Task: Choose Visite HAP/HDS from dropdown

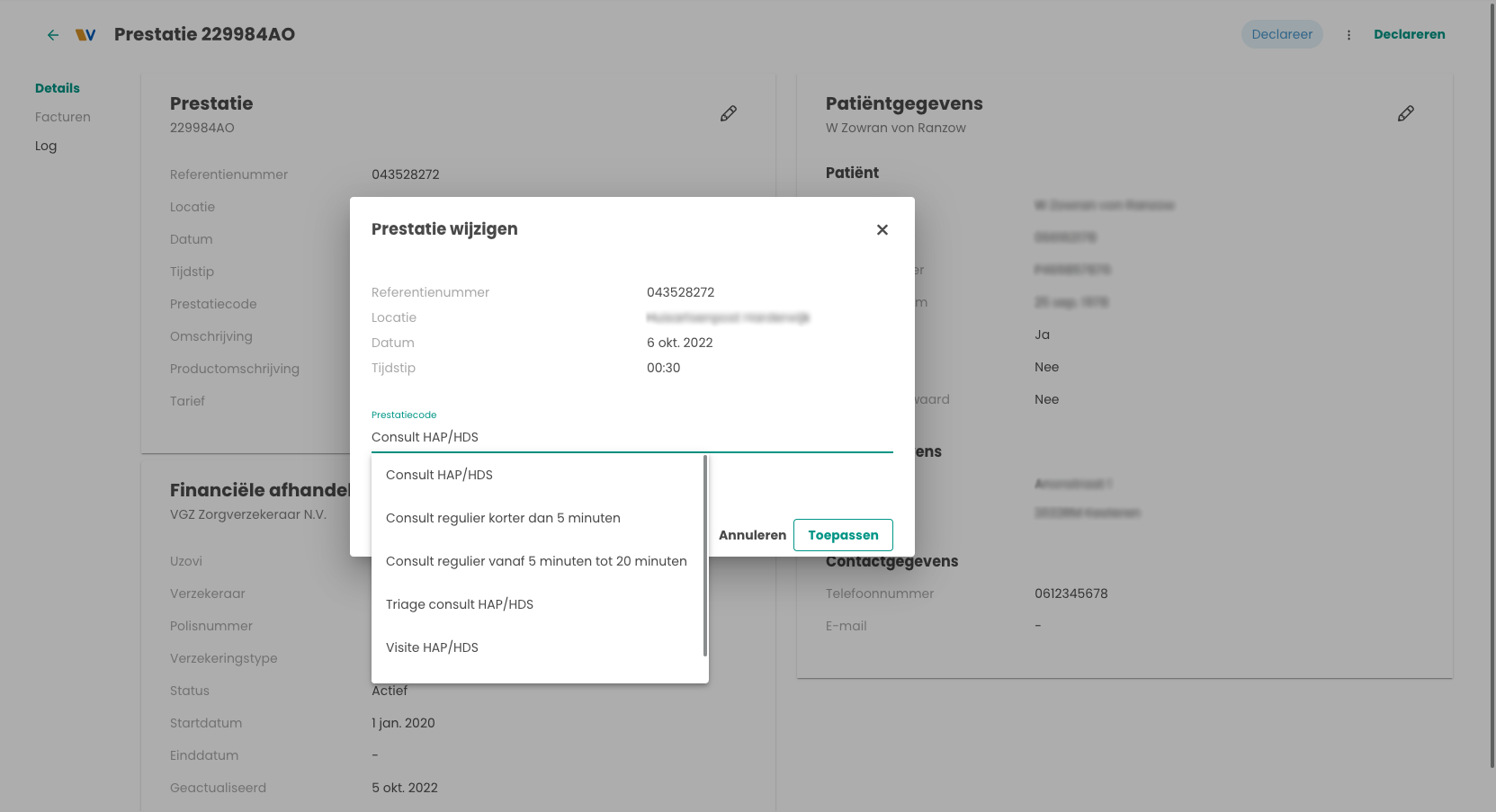Action: click(x=432, y=647)
